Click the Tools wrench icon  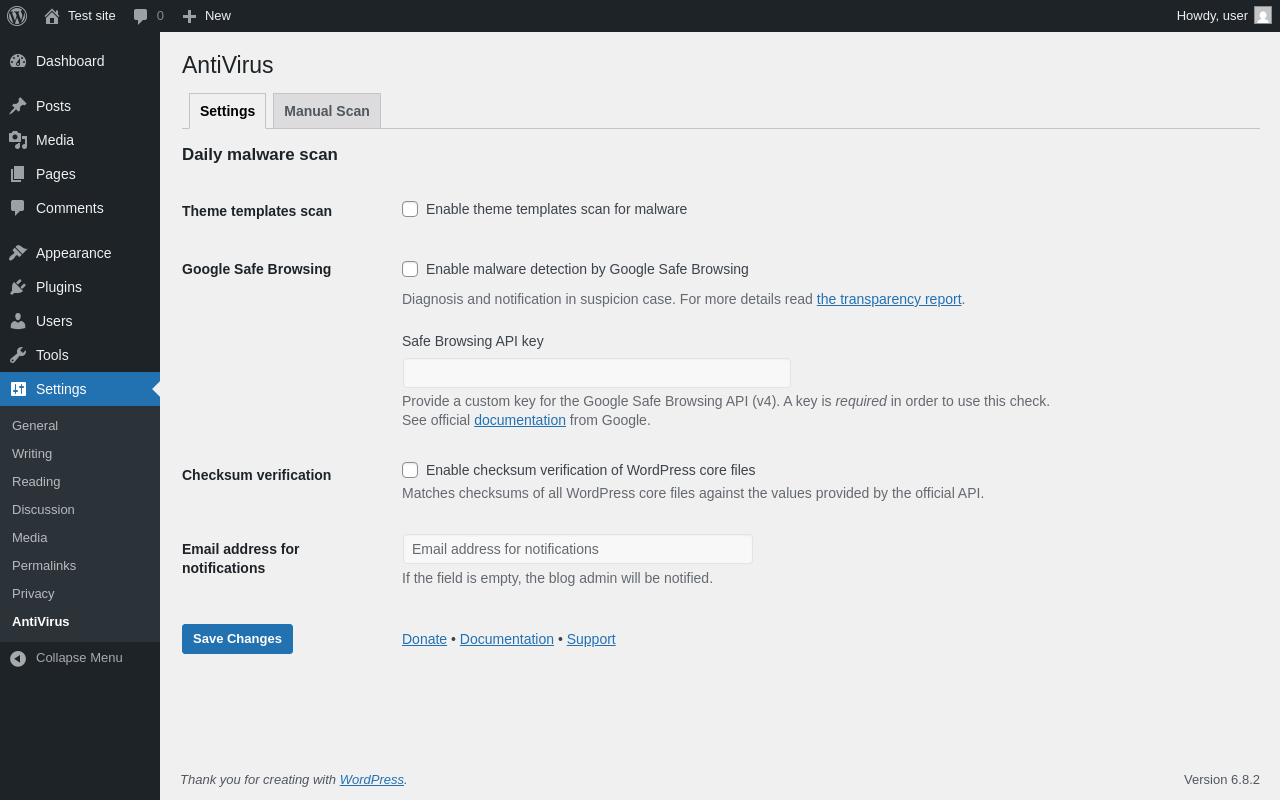(x=18, y=355)
